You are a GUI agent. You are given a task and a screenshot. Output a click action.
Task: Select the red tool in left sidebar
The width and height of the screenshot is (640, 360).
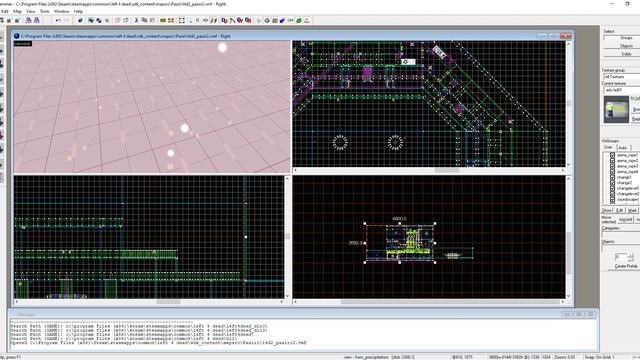[2, 135]
